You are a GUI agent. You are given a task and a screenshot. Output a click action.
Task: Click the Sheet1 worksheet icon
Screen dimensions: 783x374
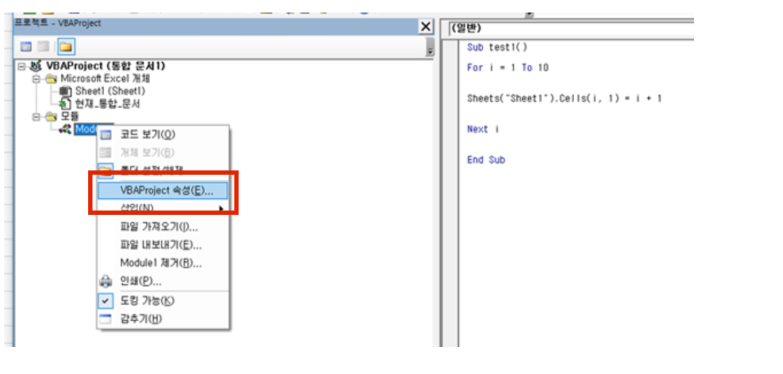pyautogui.click(x=66, y=91)
